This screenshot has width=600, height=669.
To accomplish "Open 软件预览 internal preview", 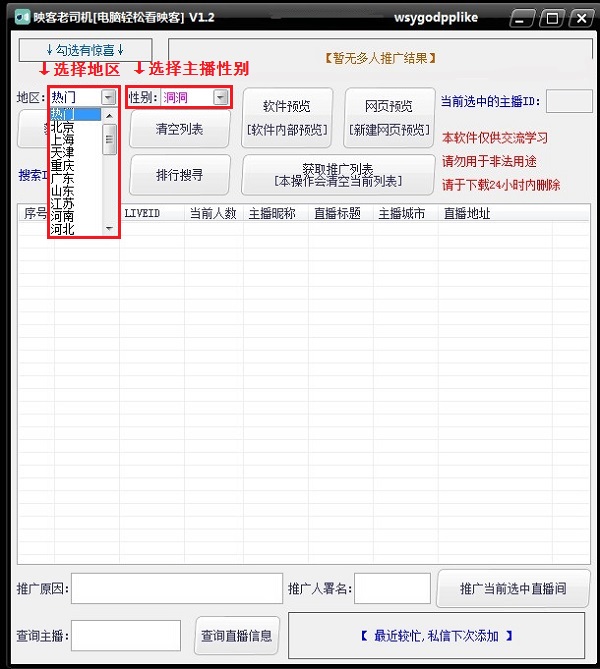I will pos(287,118).
